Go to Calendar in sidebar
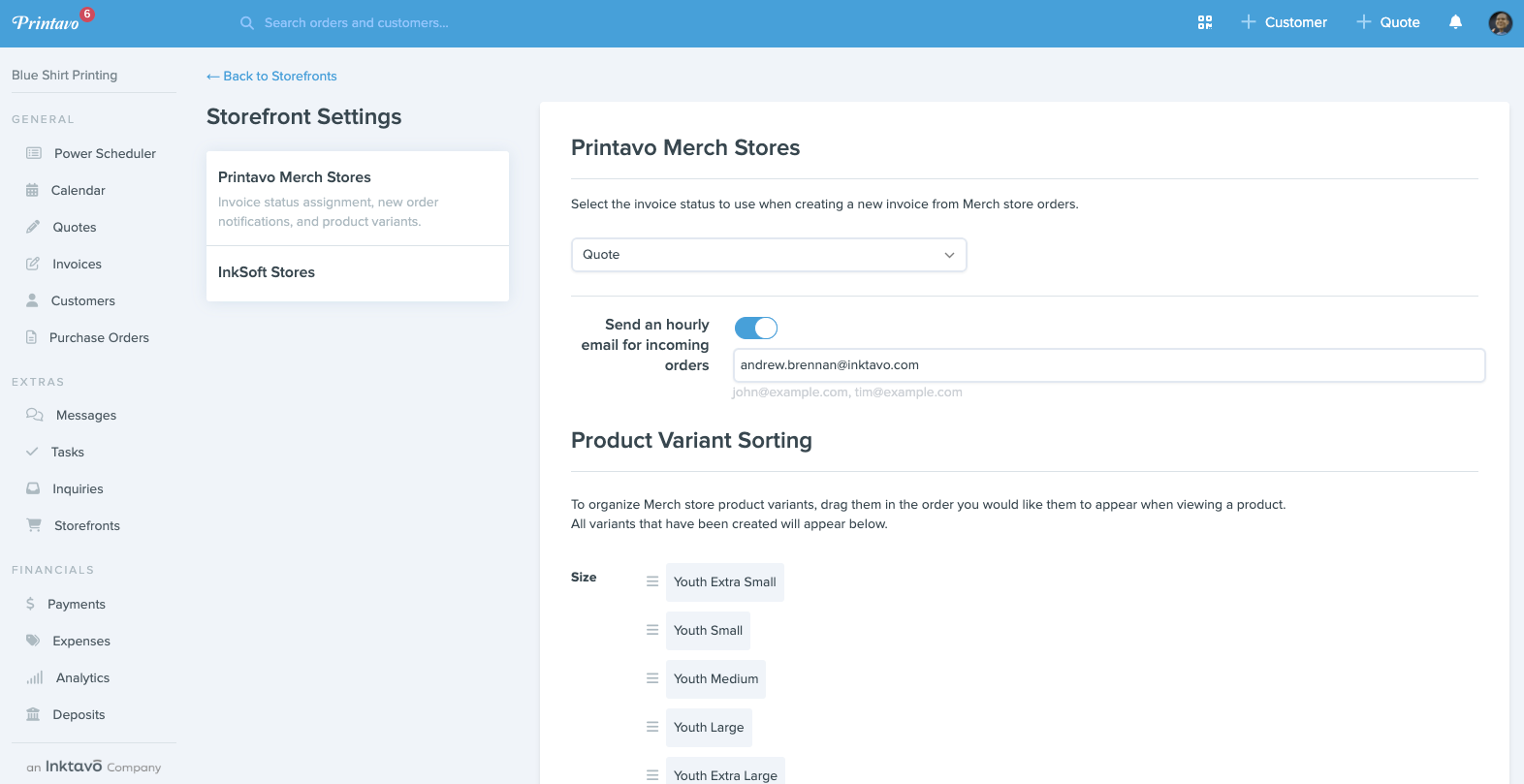1524x784 pixels. pos(79,190)
